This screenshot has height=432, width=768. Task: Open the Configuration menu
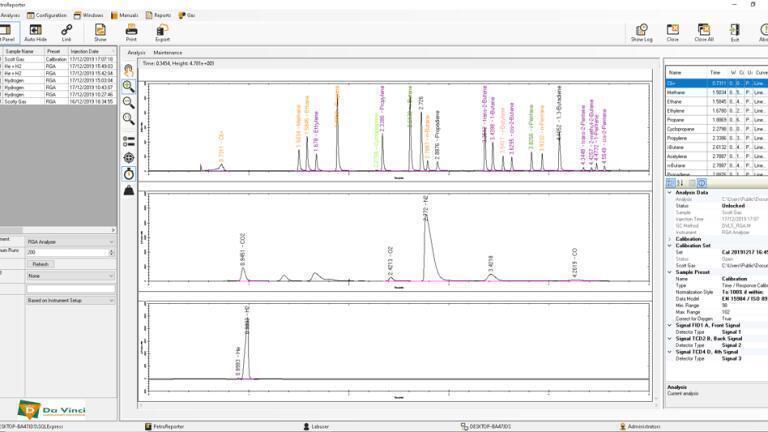47,15
